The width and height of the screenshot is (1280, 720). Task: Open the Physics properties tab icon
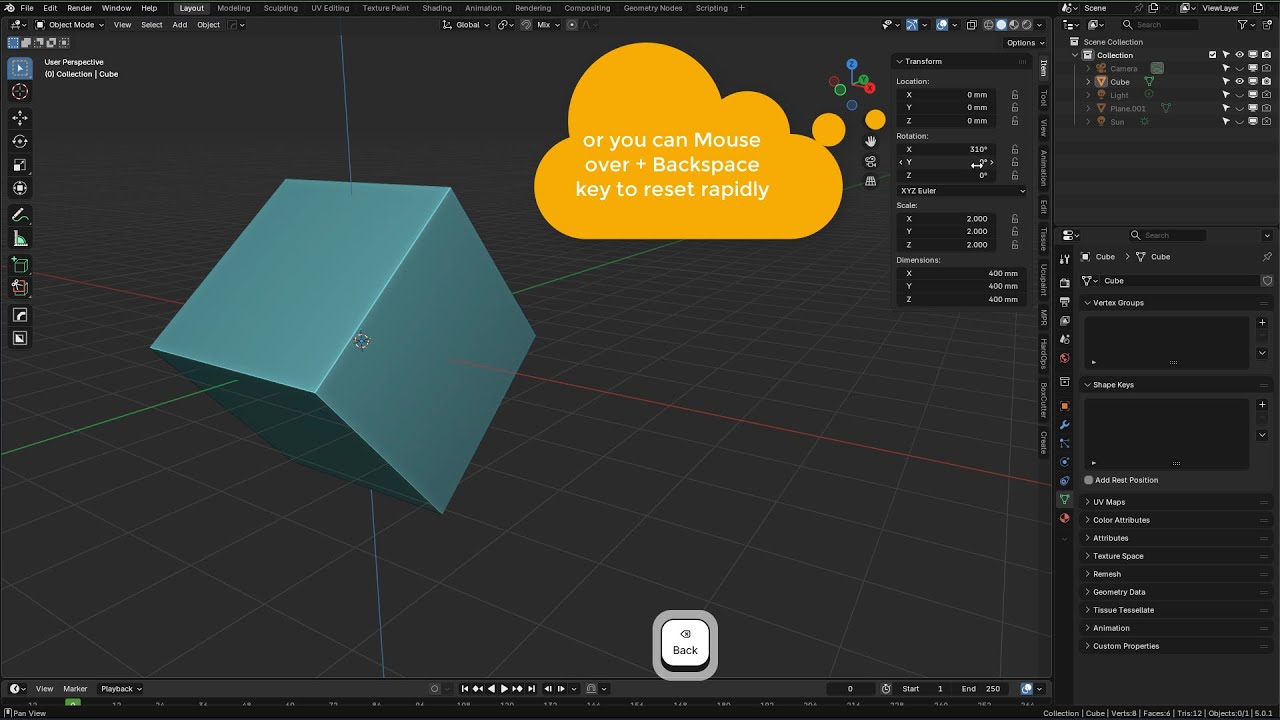pyautogui.click(x=1064, y=462)
